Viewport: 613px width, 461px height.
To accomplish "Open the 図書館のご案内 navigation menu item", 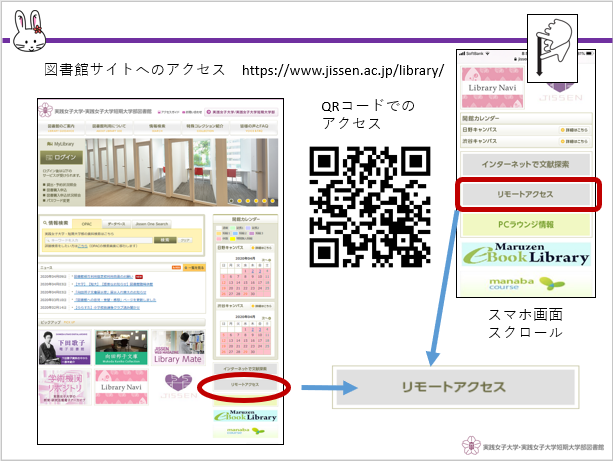I will tap(61, 127).
